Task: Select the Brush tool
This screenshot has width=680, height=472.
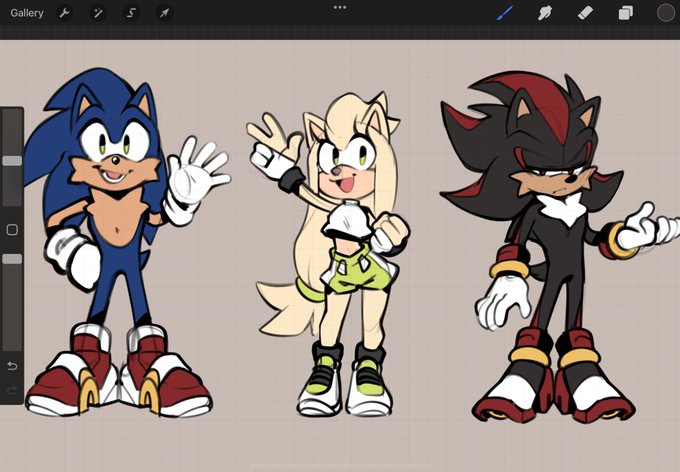Action: [x=505, y=13]
